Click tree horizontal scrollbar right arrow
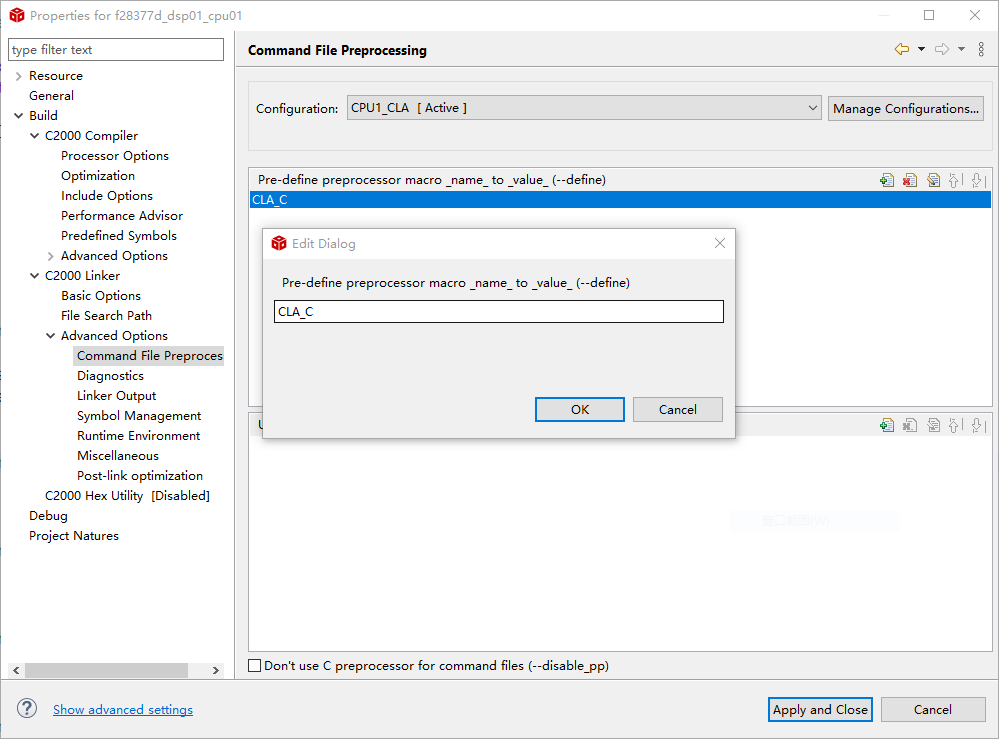 [x=216, y=670]
